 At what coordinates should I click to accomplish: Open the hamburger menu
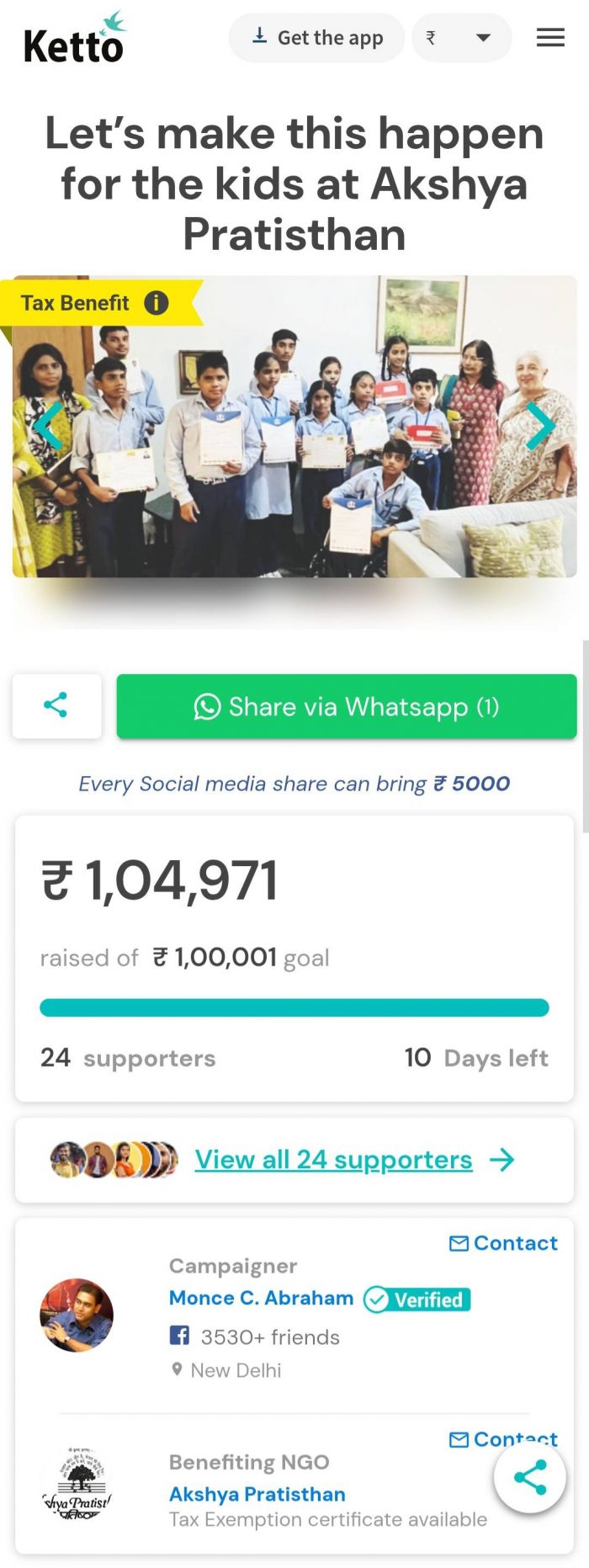click(550, 37)
